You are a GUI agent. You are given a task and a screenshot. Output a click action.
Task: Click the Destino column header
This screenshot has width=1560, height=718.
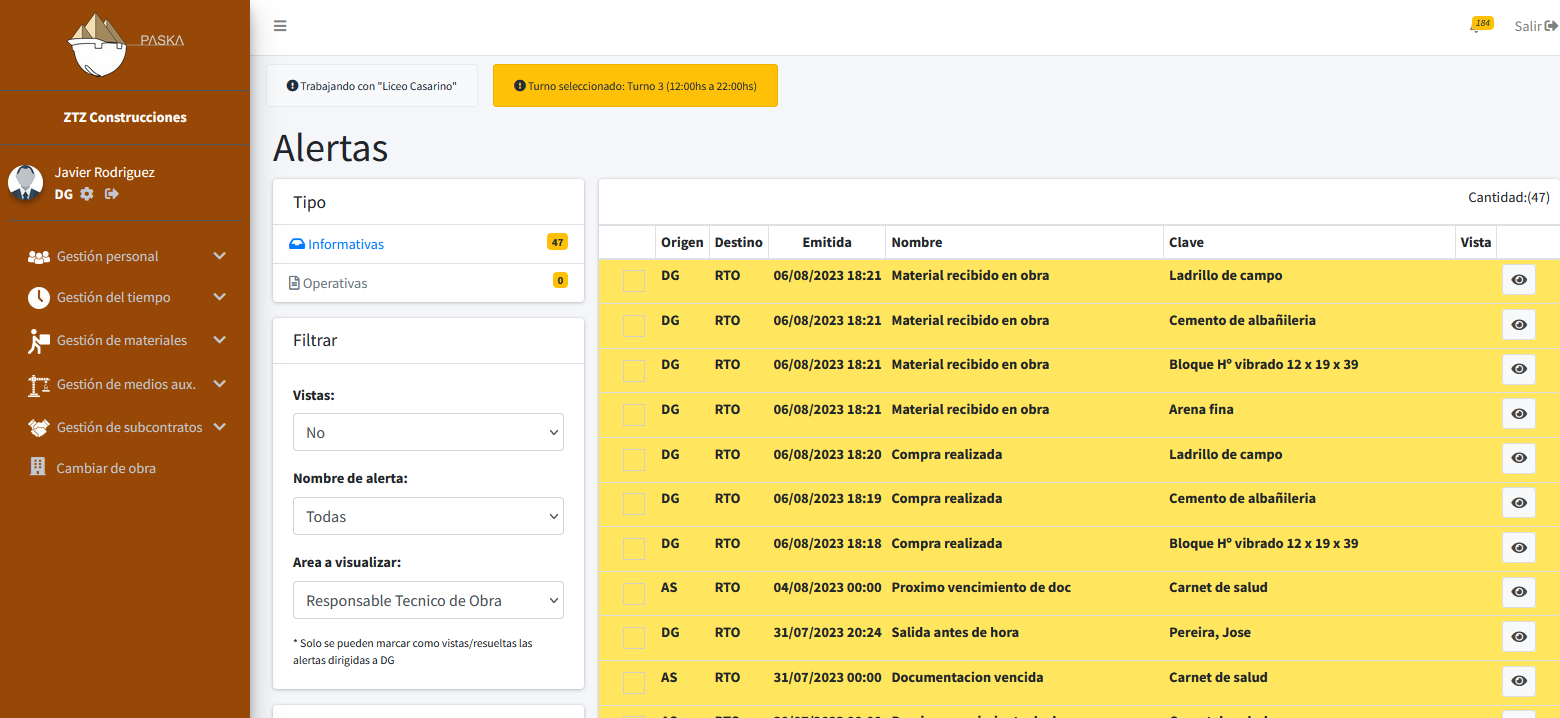point(738,242)
